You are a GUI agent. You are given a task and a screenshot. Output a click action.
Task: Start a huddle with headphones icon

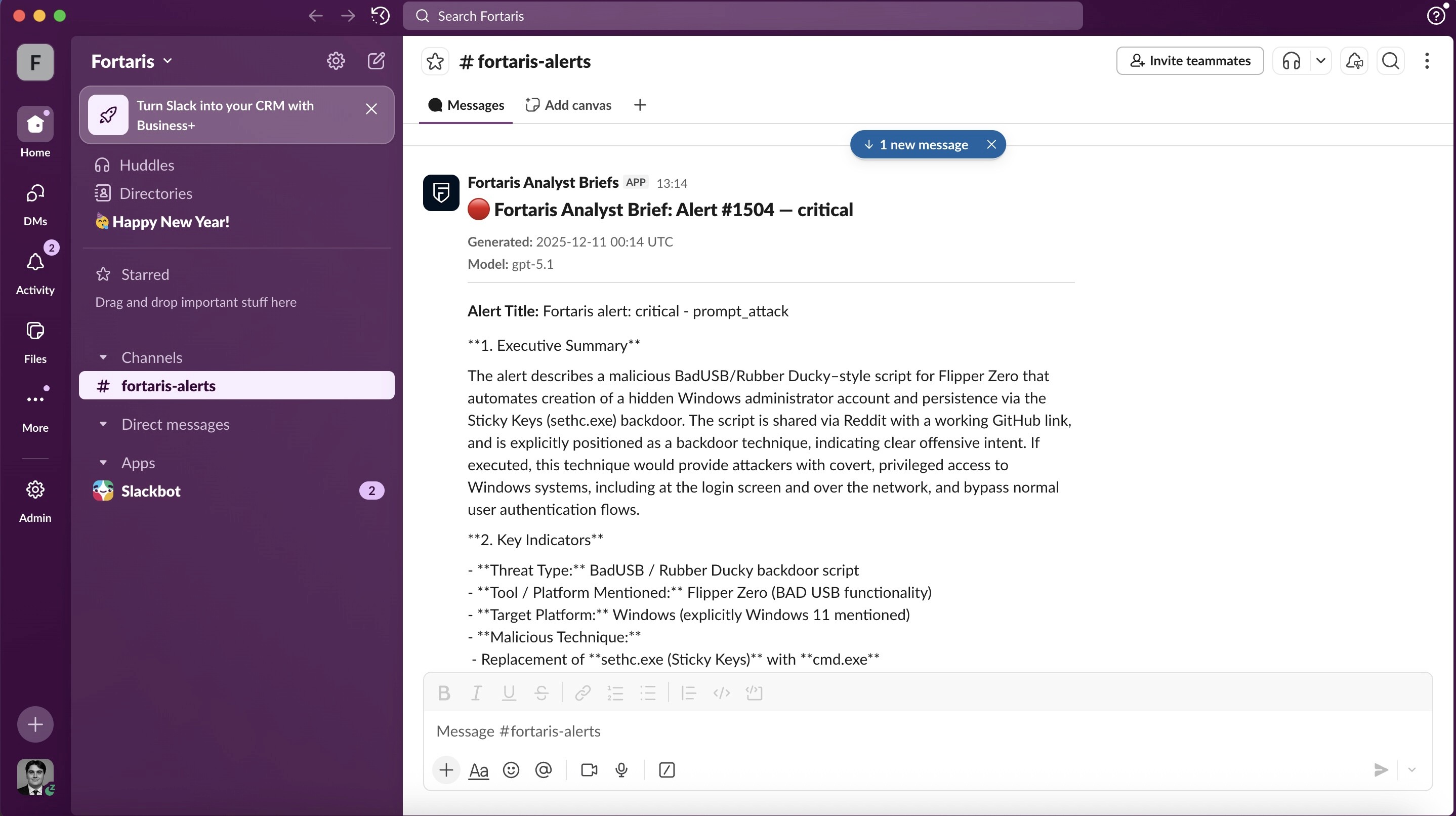click(x=1291, y=61)
